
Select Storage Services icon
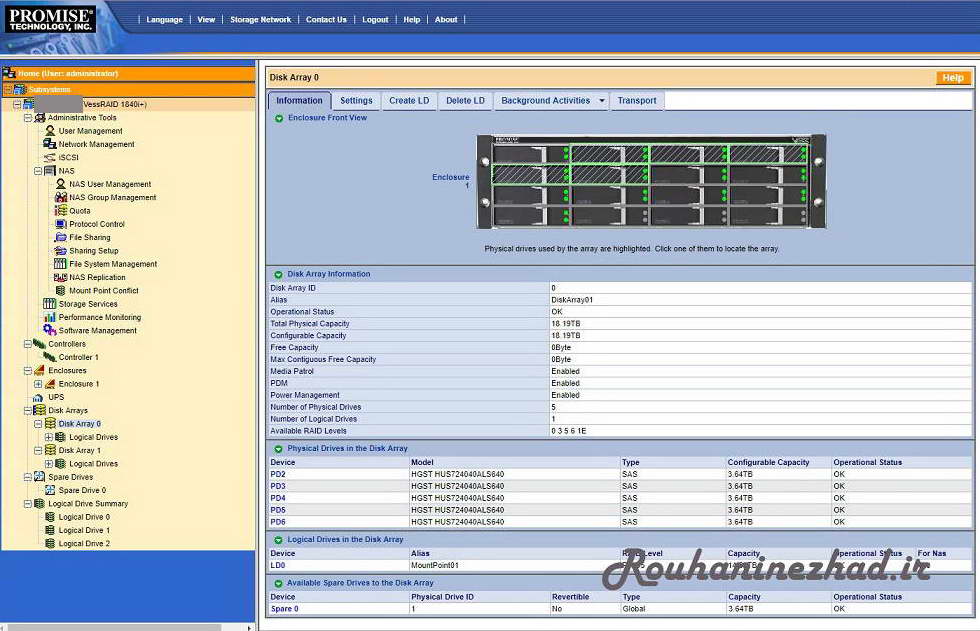[49, 304]
